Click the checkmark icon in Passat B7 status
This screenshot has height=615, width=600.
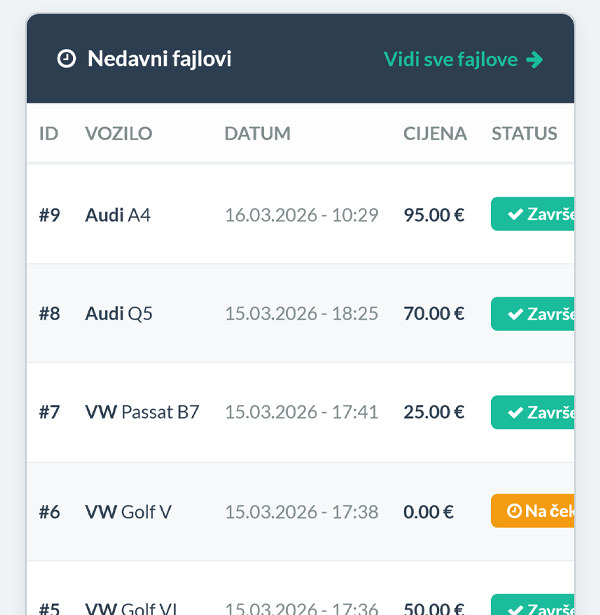515,412
